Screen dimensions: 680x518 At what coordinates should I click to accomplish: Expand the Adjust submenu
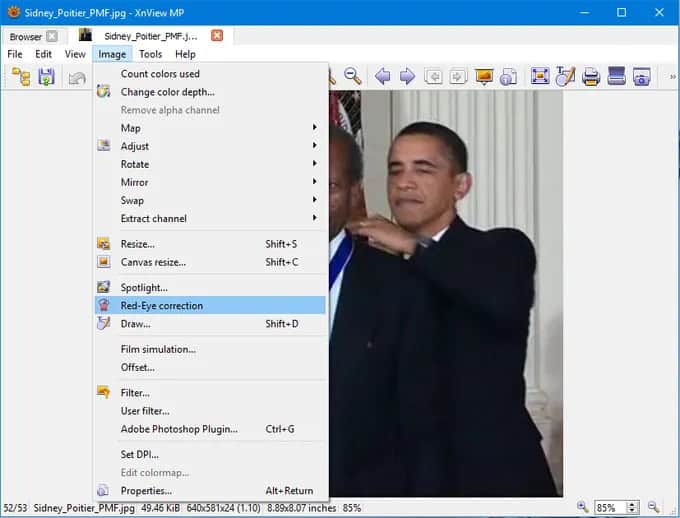[x=210, y=146]
